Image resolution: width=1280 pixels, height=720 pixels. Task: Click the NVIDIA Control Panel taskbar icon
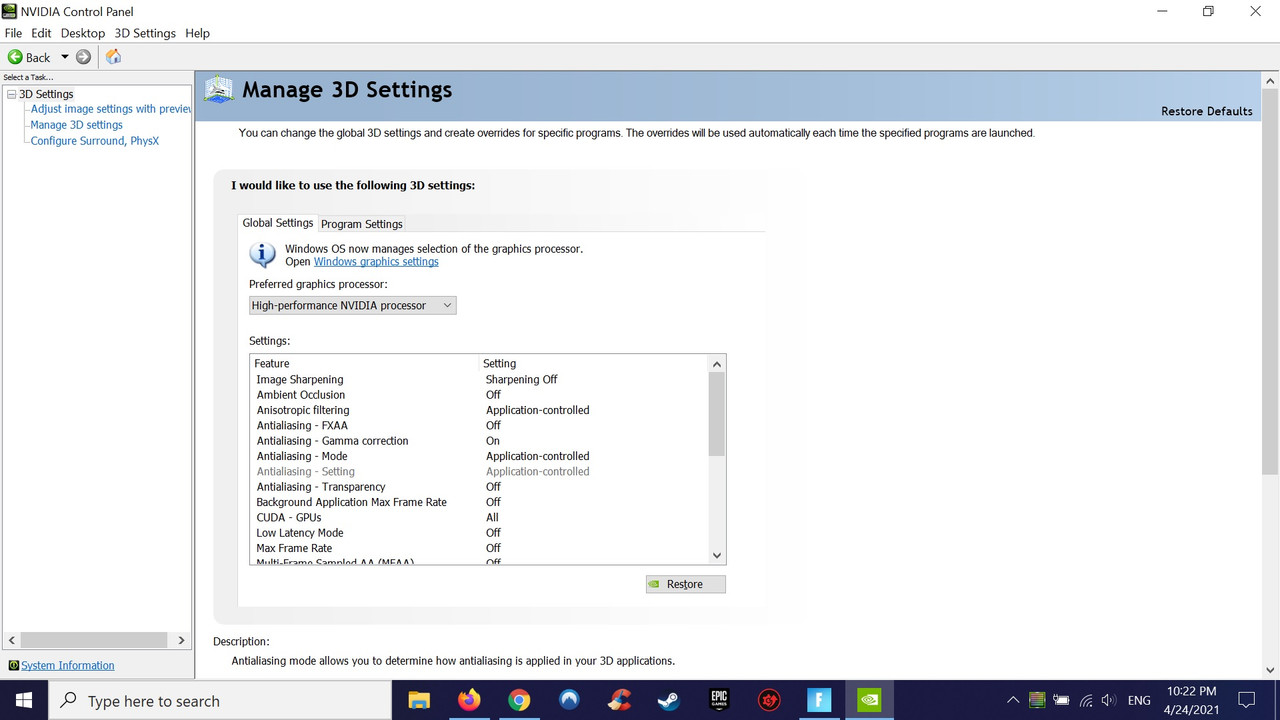pyautogui.click(x=869, y=700)
